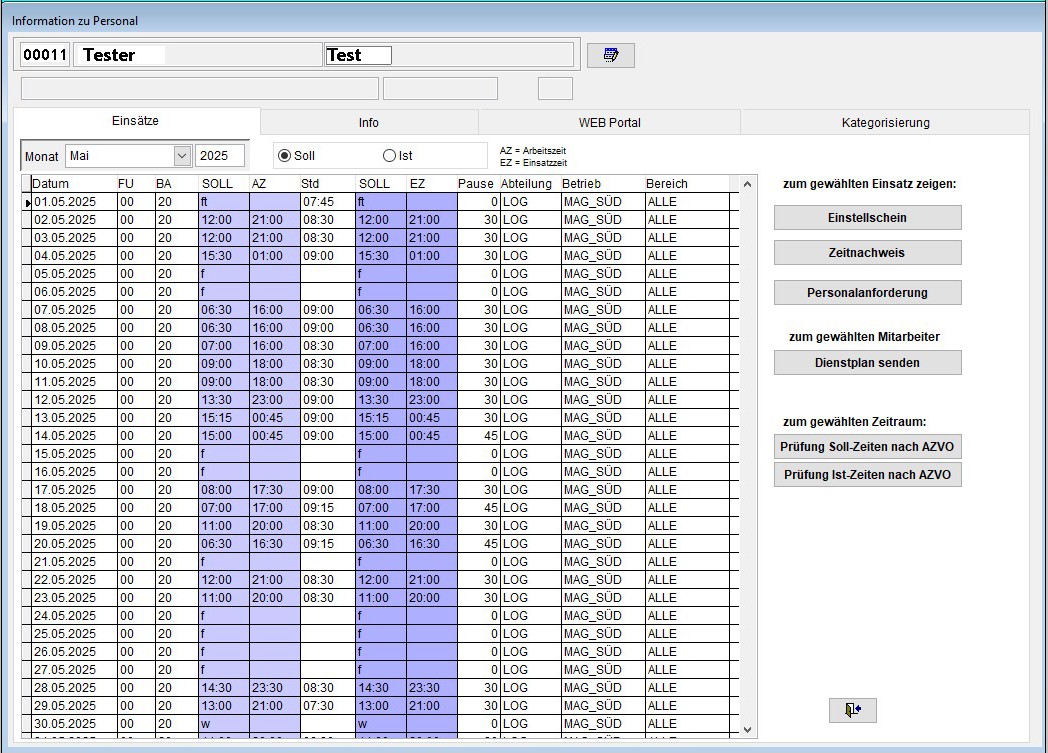Click the Abteilung column header
The image size is (1048, 753).
(529, 184)
